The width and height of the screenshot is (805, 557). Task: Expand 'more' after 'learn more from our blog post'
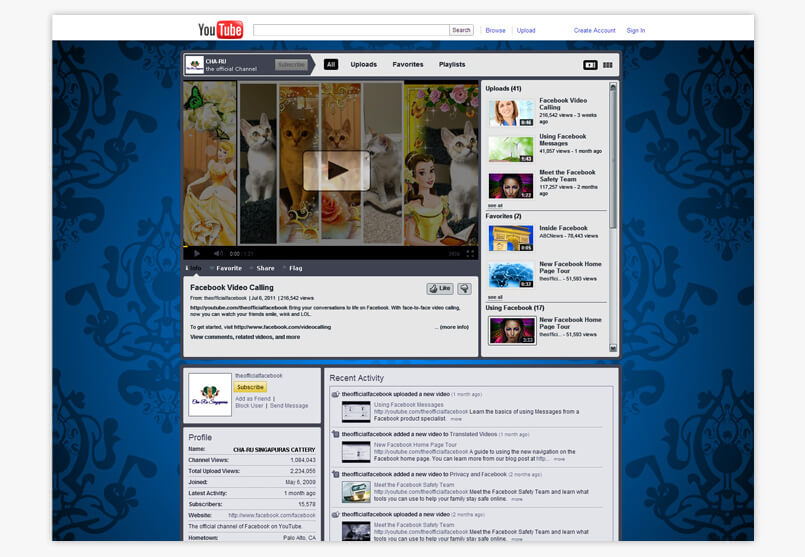coord(559,459)
